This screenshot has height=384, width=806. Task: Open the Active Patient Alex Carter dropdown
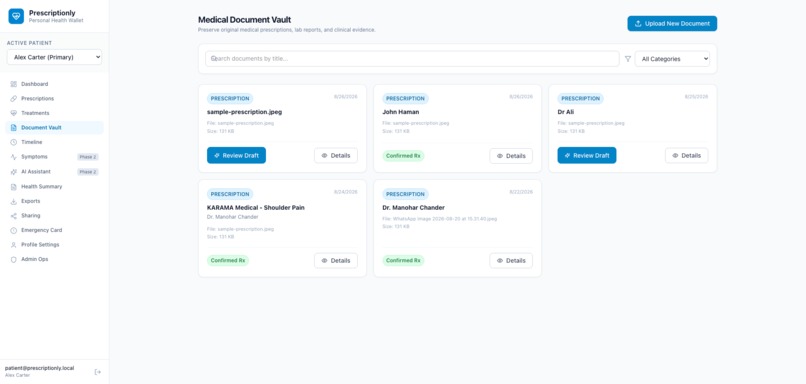[x=54, y=57]
